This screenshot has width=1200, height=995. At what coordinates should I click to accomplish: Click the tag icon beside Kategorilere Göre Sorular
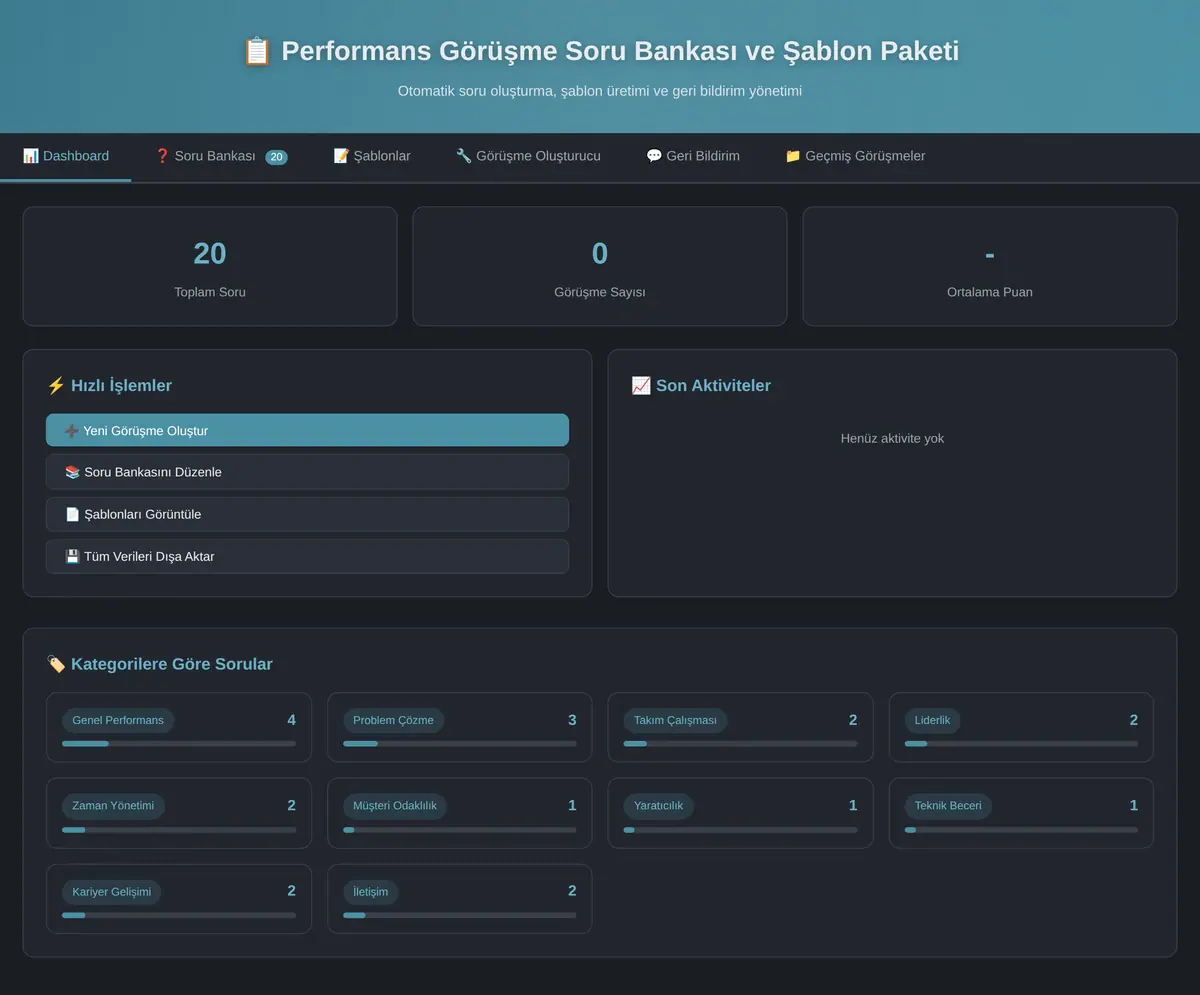click(56, 664)
